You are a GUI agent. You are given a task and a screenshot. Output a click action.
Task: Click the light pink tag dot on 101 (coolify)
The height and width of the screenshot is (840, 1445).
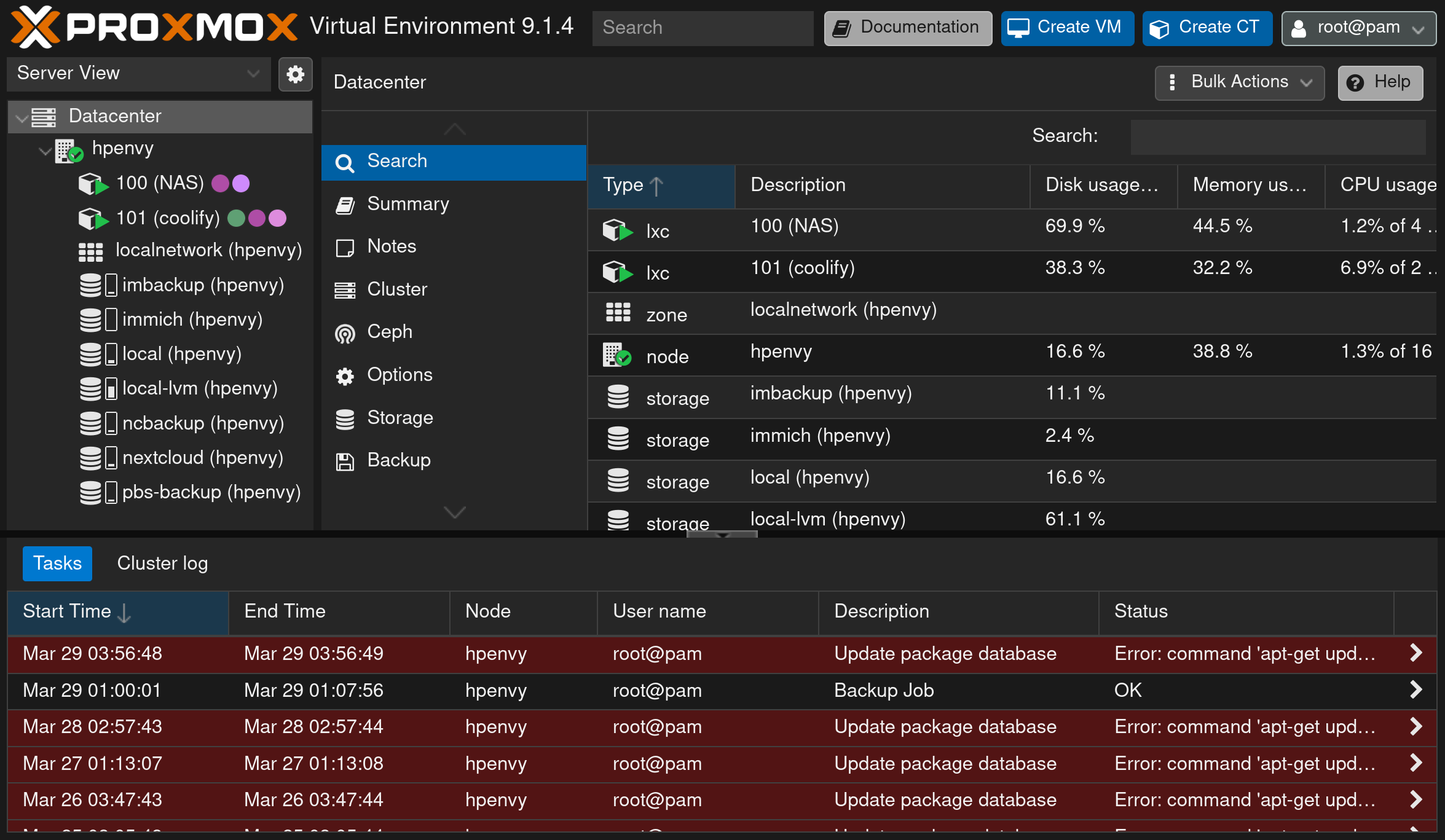(278, 218)
